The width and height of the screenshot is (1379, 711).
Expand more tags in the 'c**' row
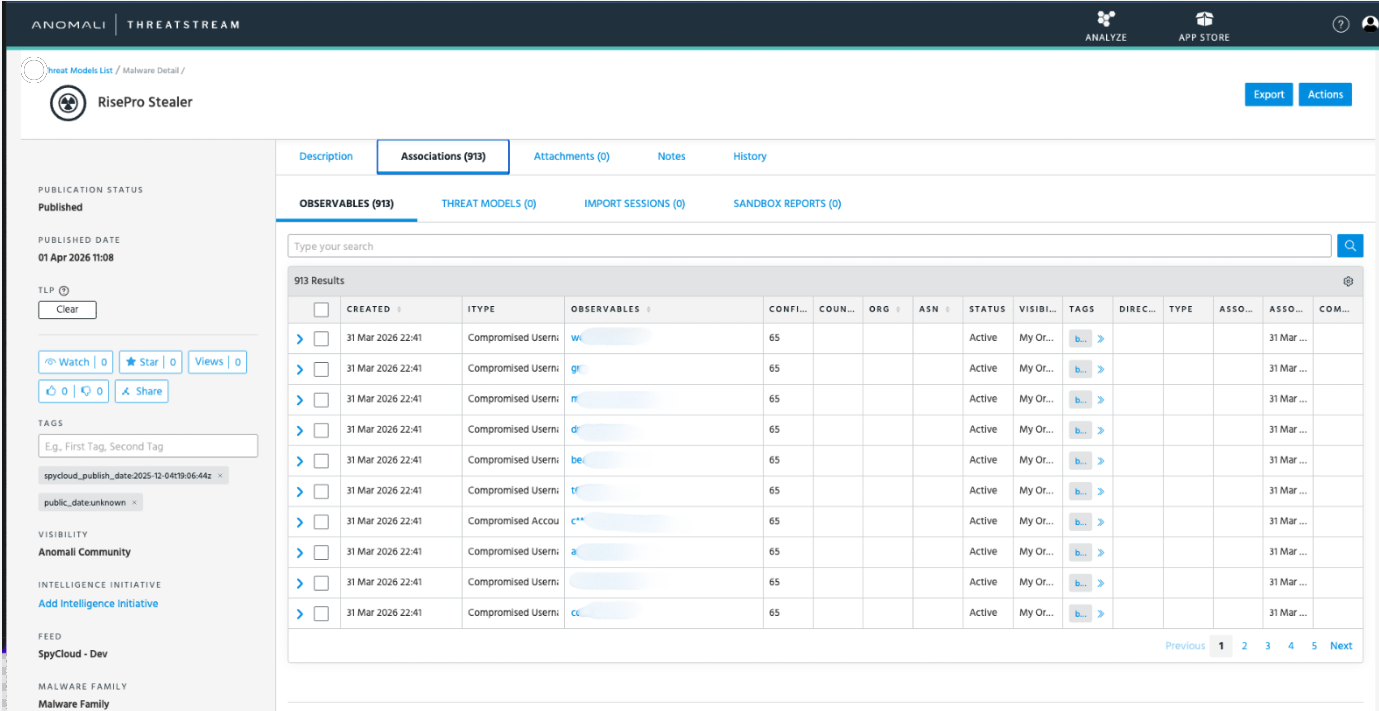click(x=1100, y=522)
